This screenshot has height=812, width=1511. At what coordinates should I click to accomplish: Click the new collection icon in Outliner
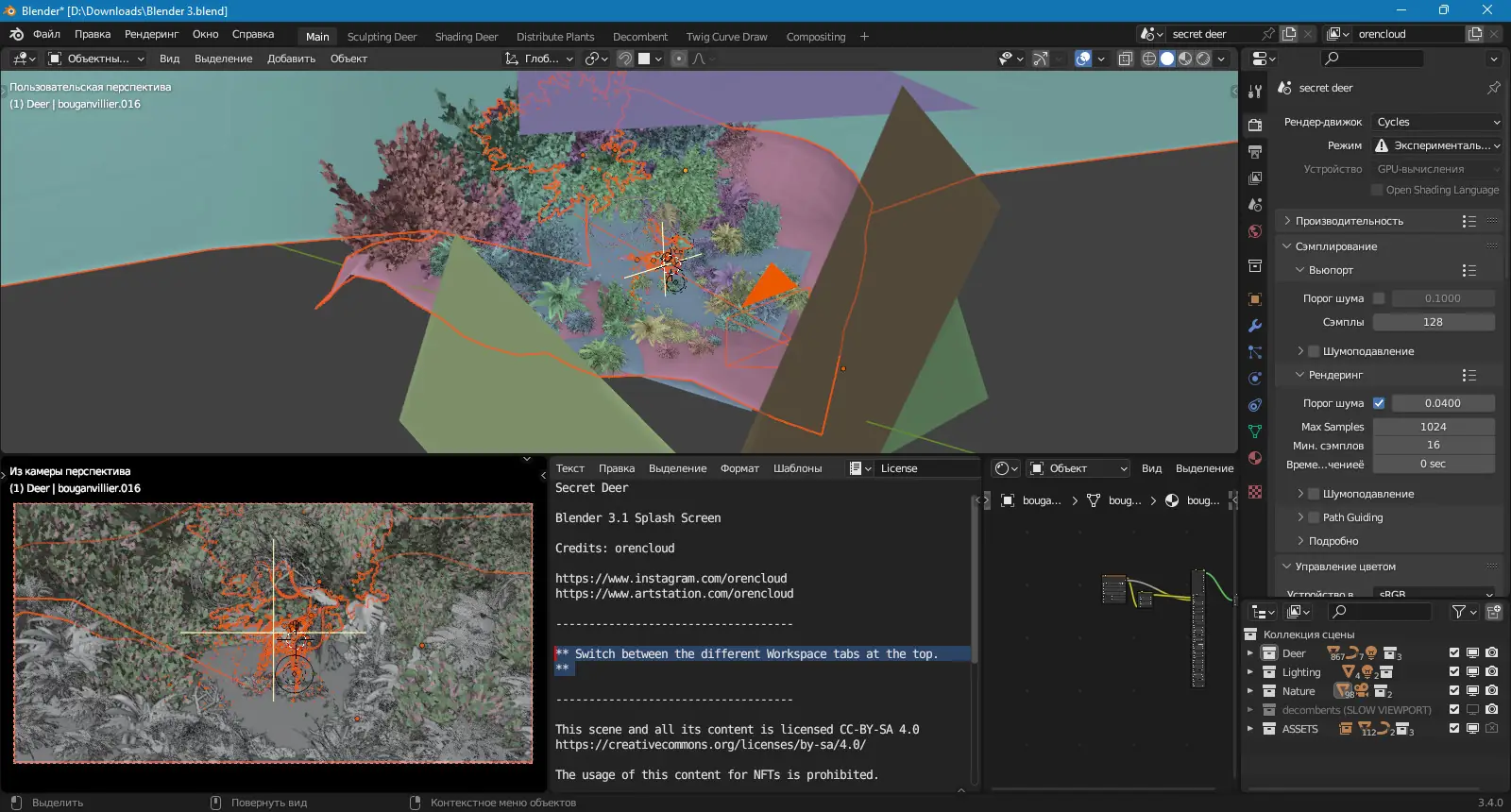[1494, 612]
